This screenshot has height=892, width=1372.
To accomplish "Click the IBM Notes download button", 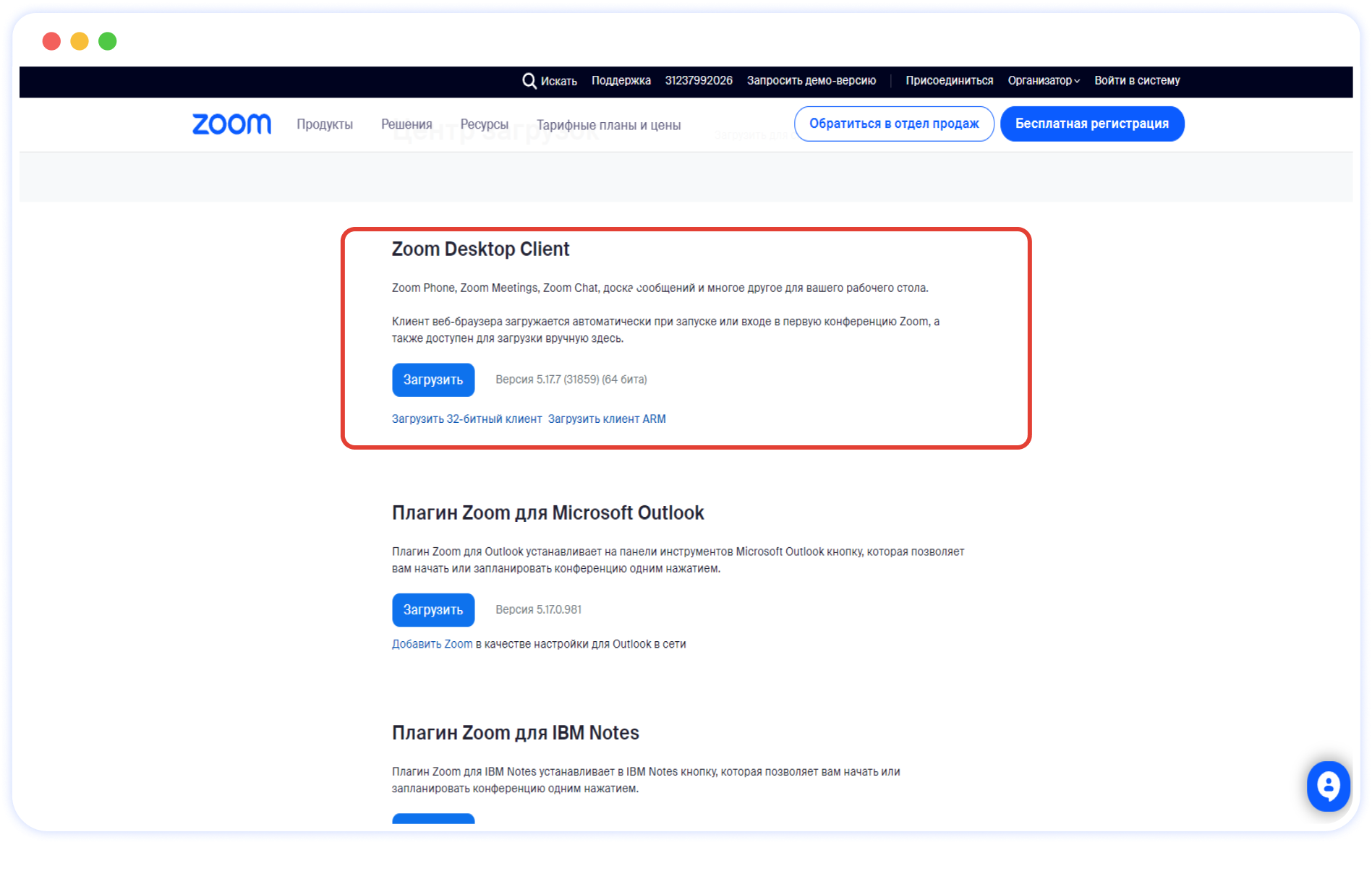I will [433, 818].
